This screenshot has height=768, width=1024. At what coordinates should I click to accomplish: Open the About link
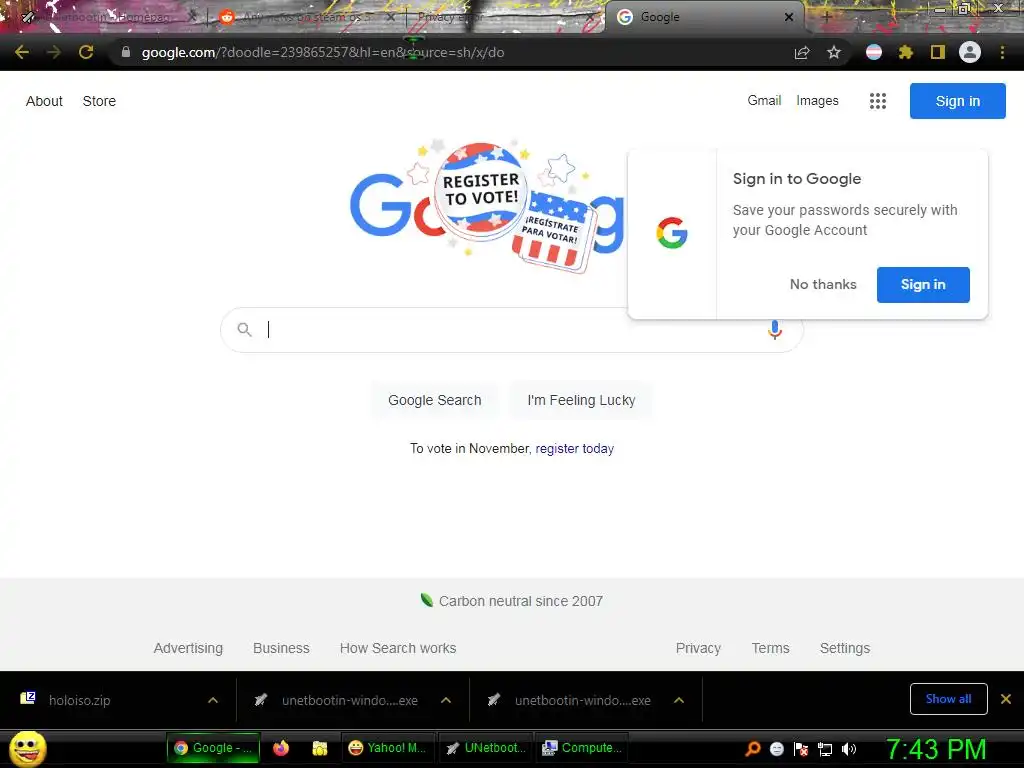tap(44, 101)
